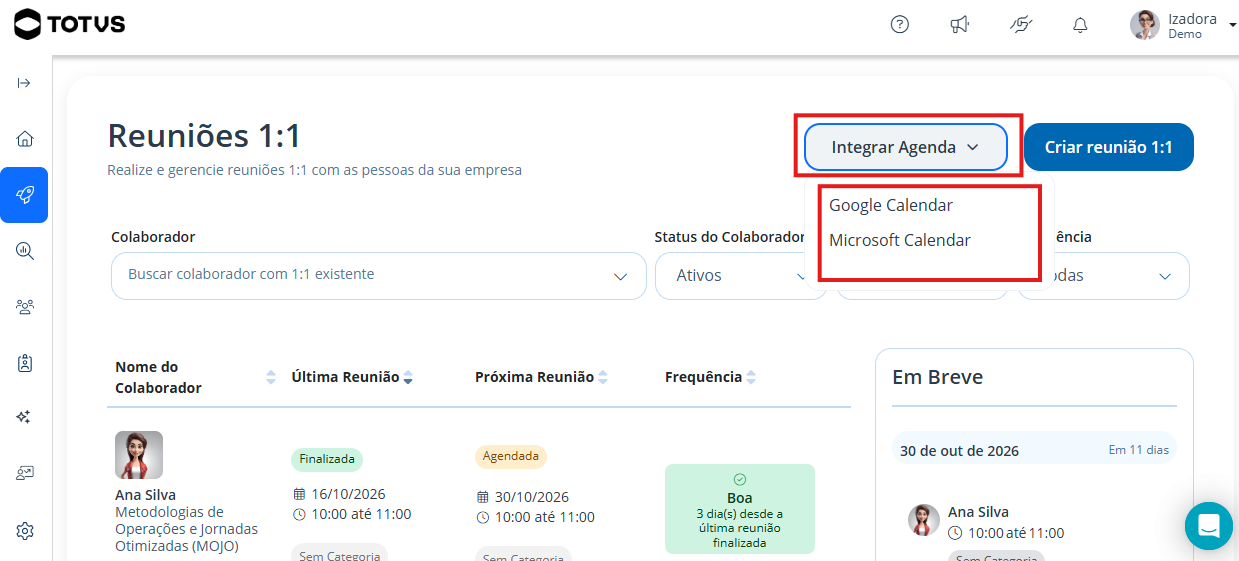Viewport: 1239px width, 561px height.
Task: Click the handshake icon in header
Action: [x=1020, y=25]
